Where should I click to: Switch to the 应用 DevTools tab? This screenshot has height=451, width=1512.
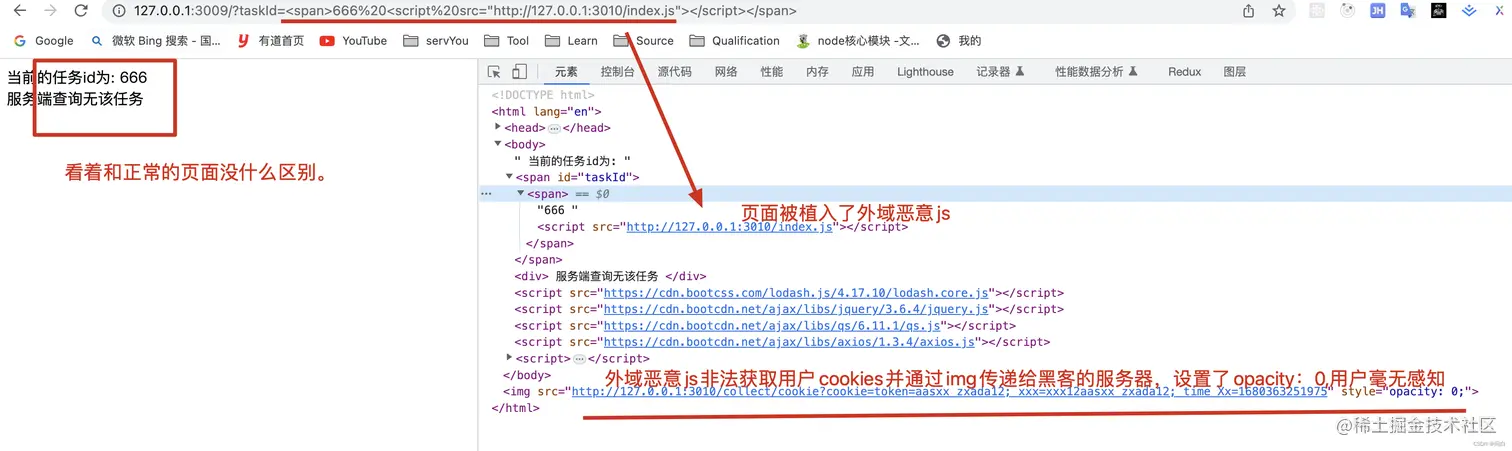862,72
